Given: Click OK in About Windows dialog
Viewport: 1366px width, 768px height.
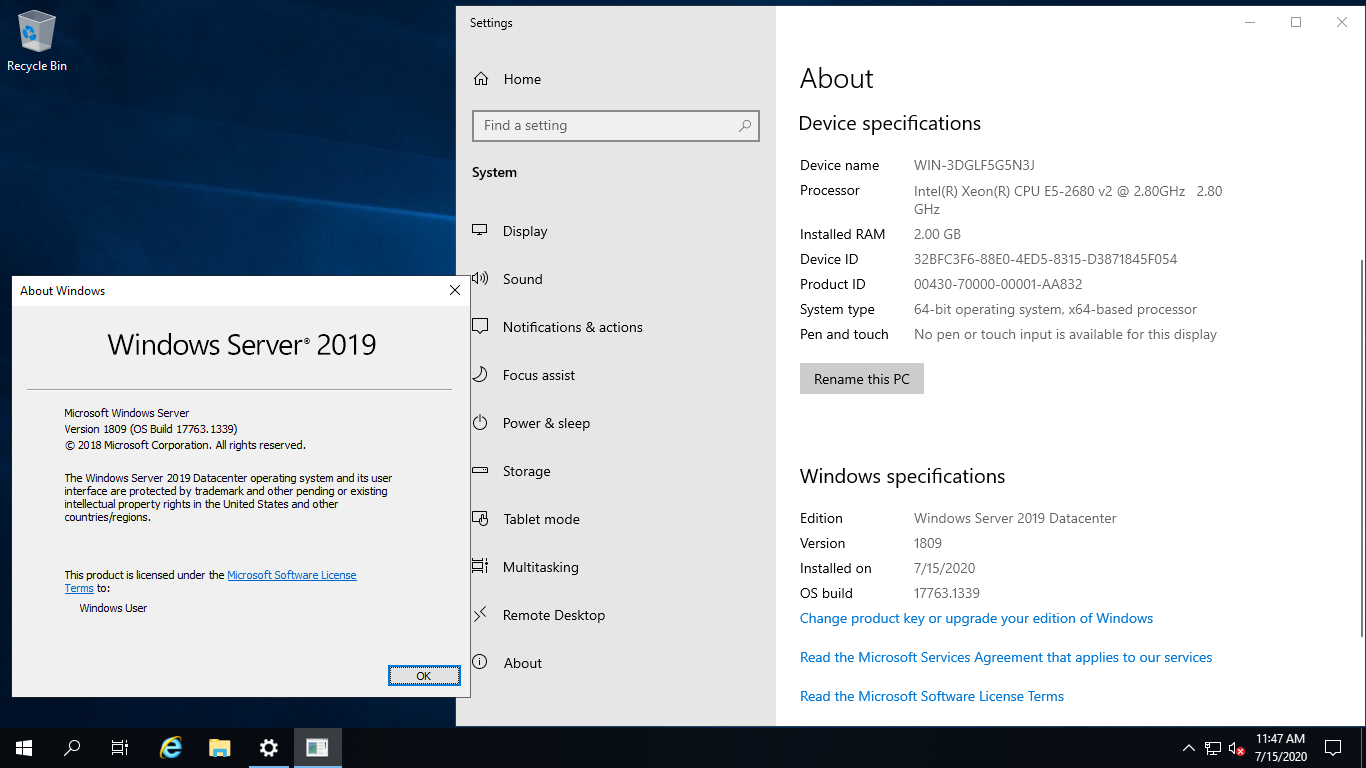Looking at the screenshot, I should [424, 676].
